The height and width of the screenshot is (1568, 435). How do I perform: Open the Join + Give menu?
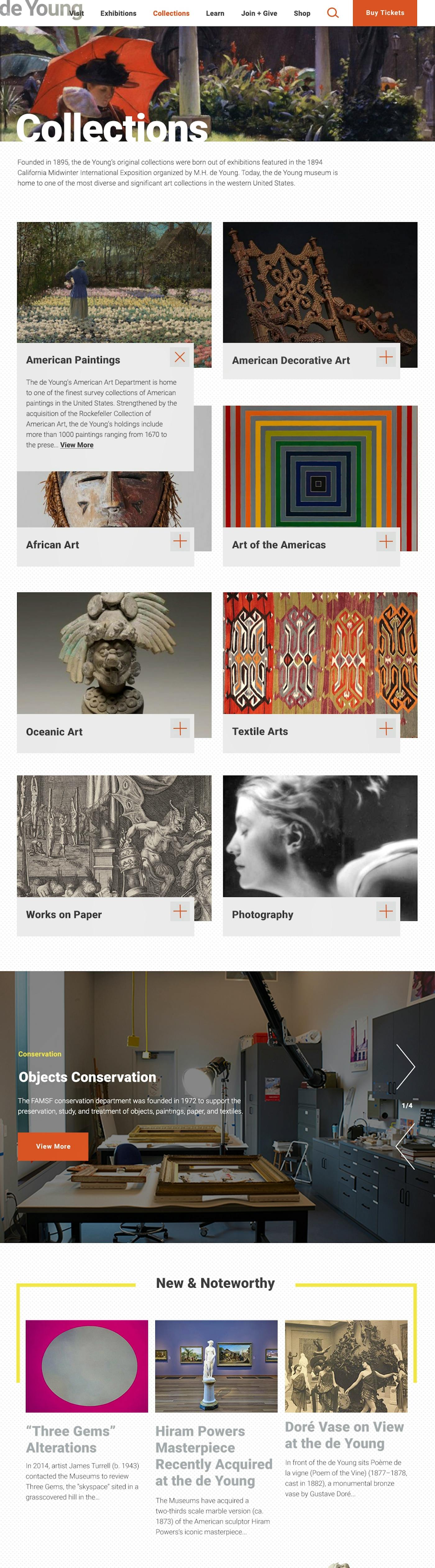tap(259, 13)
